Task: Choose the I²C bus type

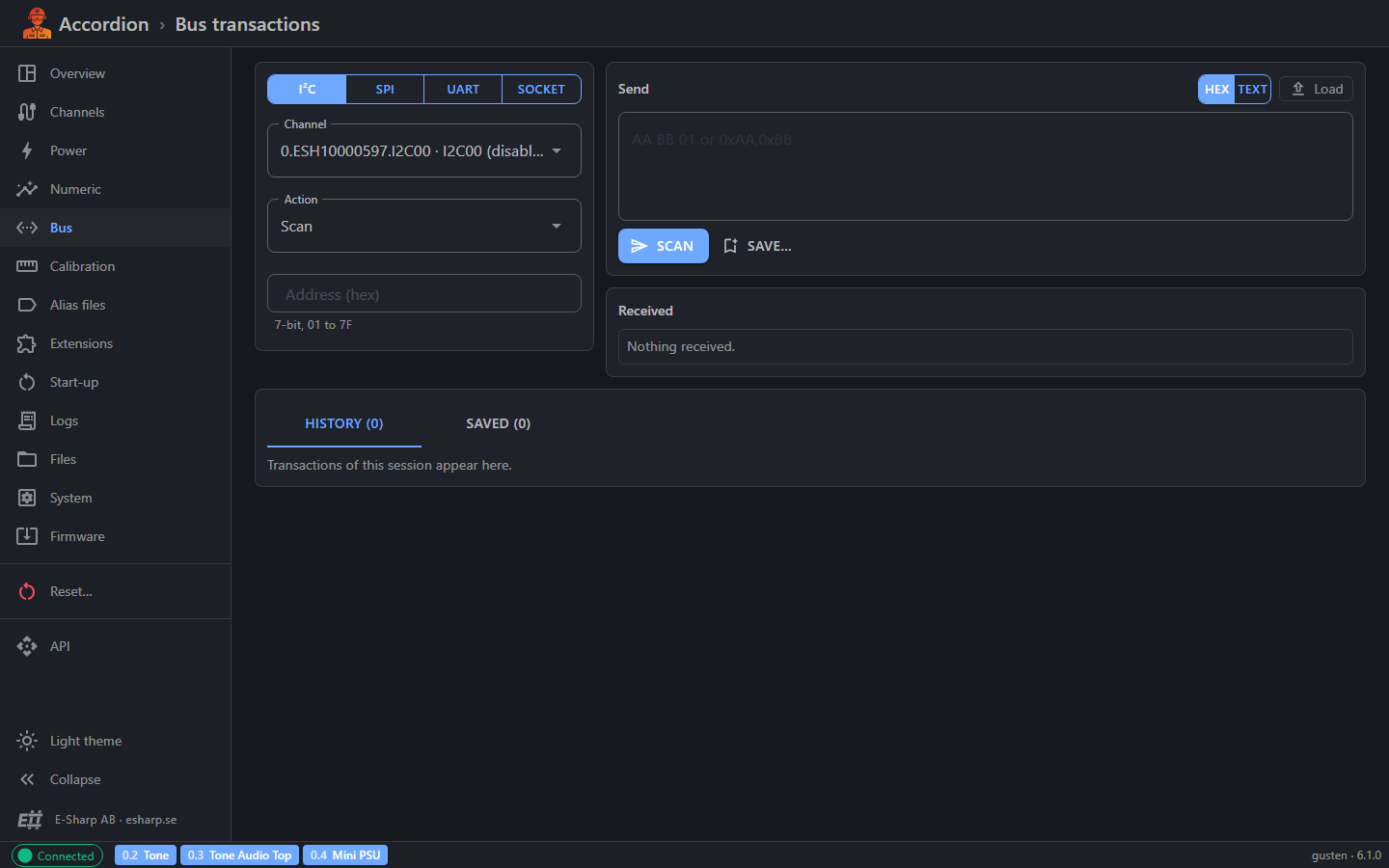Action: pyautogui.click(x=307, y=89)
